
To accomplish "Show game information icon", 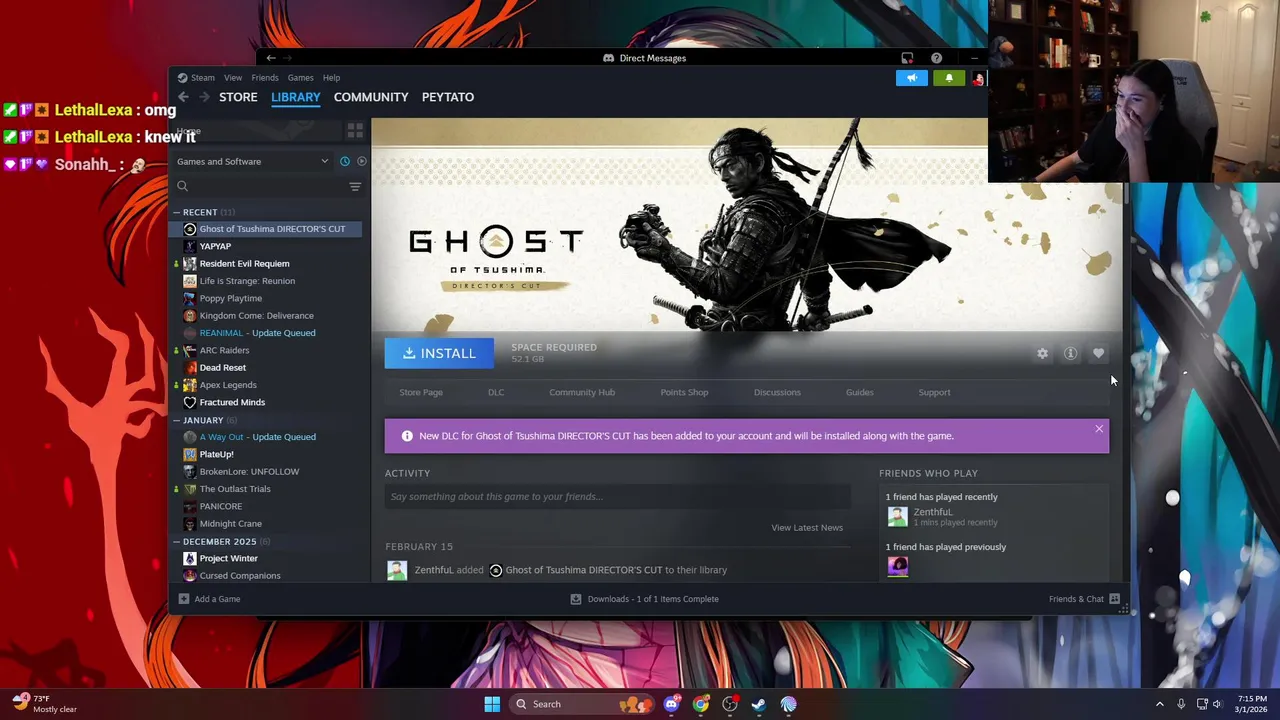I will (x=1070, y=353).
